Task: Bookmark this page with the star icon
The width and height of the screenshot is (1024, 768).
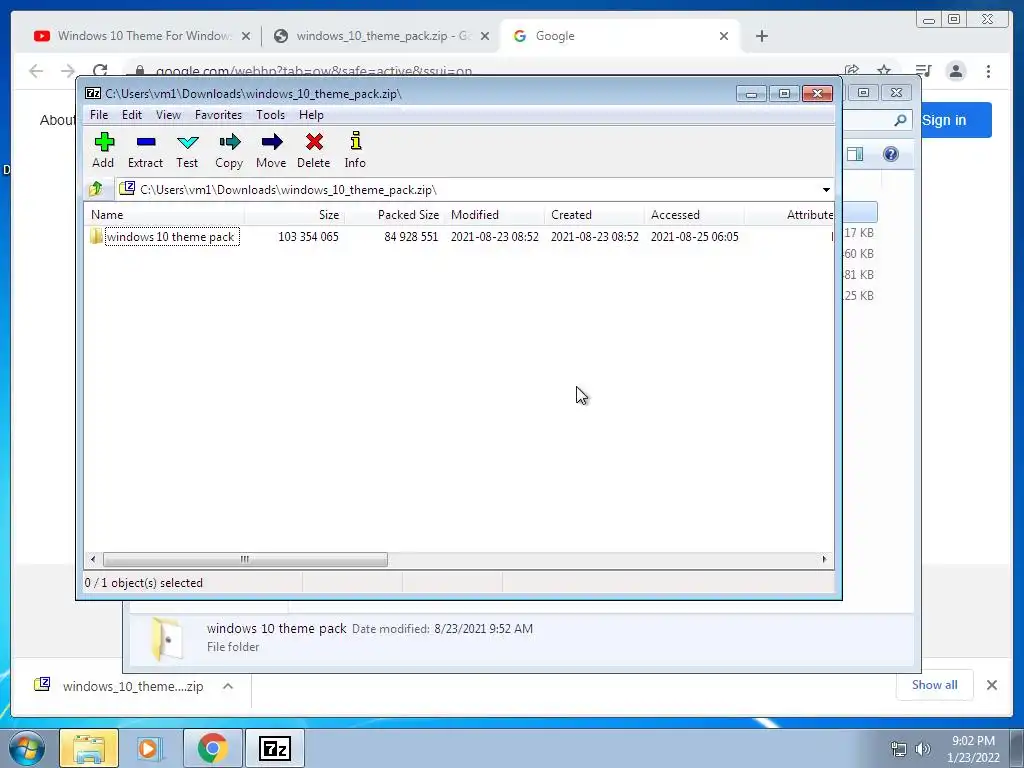Action: coord(884,71)
